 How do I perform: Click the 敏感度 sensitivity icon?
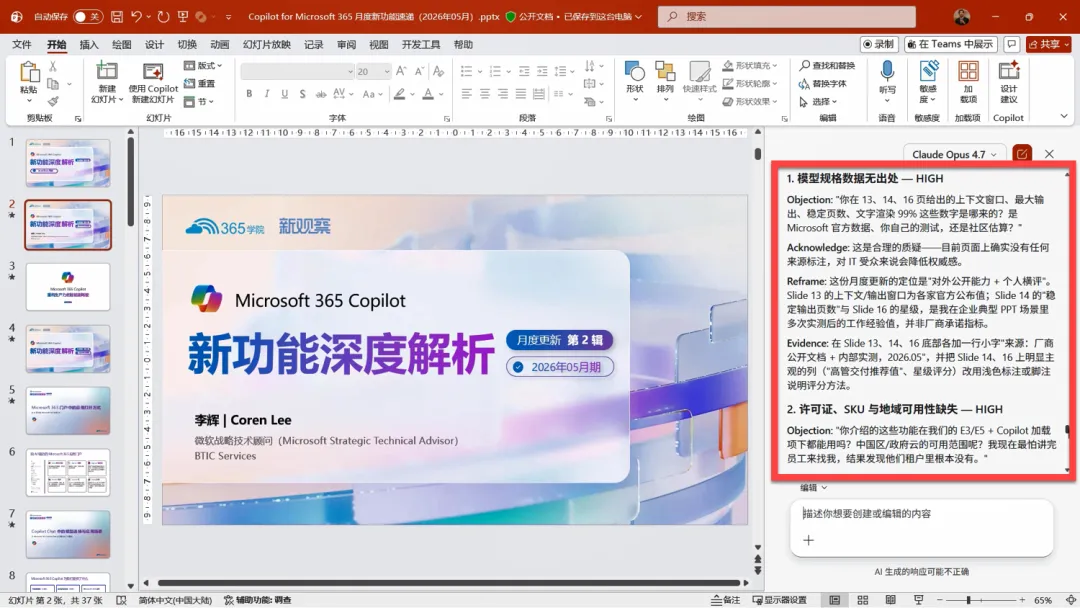pyautogui.click(x=928, y=71)
